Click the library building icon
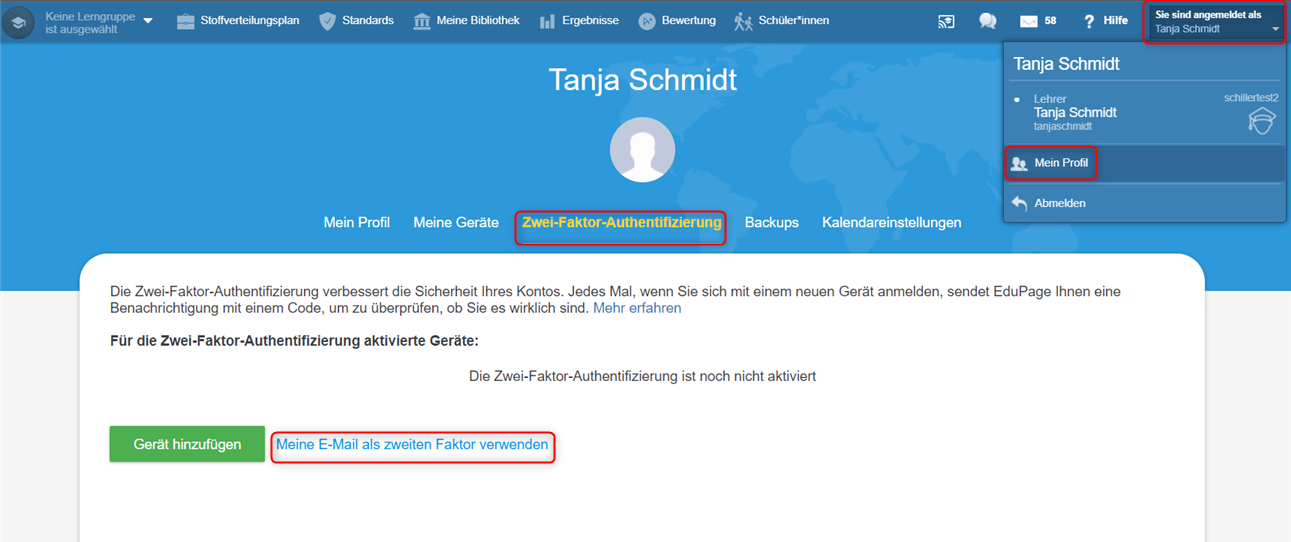Image resolution: width=1291 pixels, height=542 pixels. click(422, 22)
